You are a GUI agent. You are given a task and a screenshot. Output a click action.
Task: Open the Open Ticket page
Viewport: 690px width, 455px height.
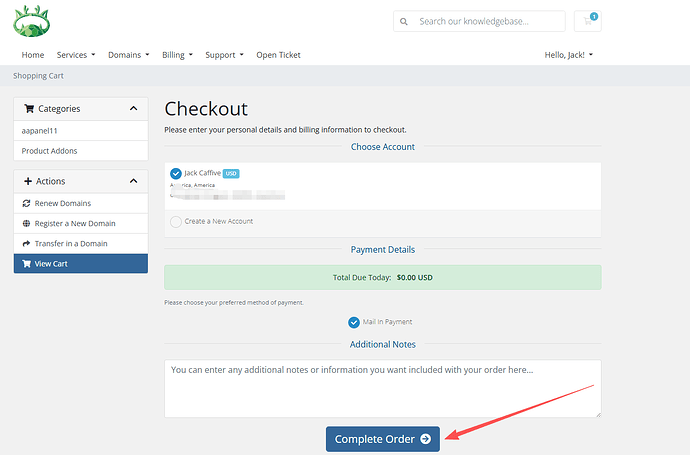pos(278,55)
